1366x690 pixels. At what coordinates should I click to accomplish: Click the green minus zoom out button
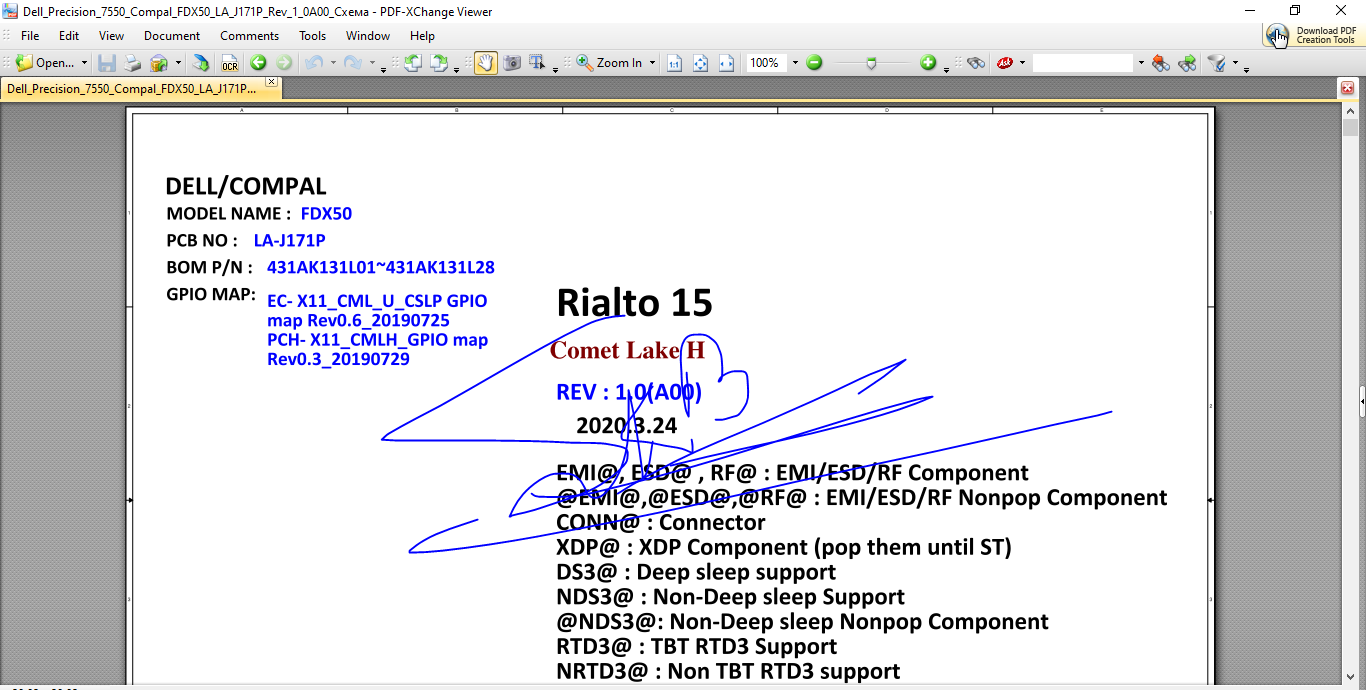point(814,63)
